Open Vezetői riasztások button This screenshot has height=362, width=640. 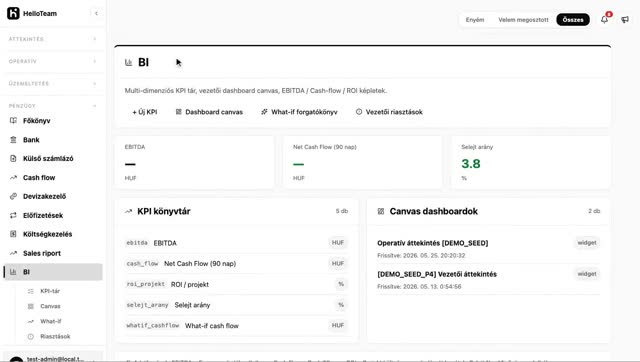pos(389,112)
